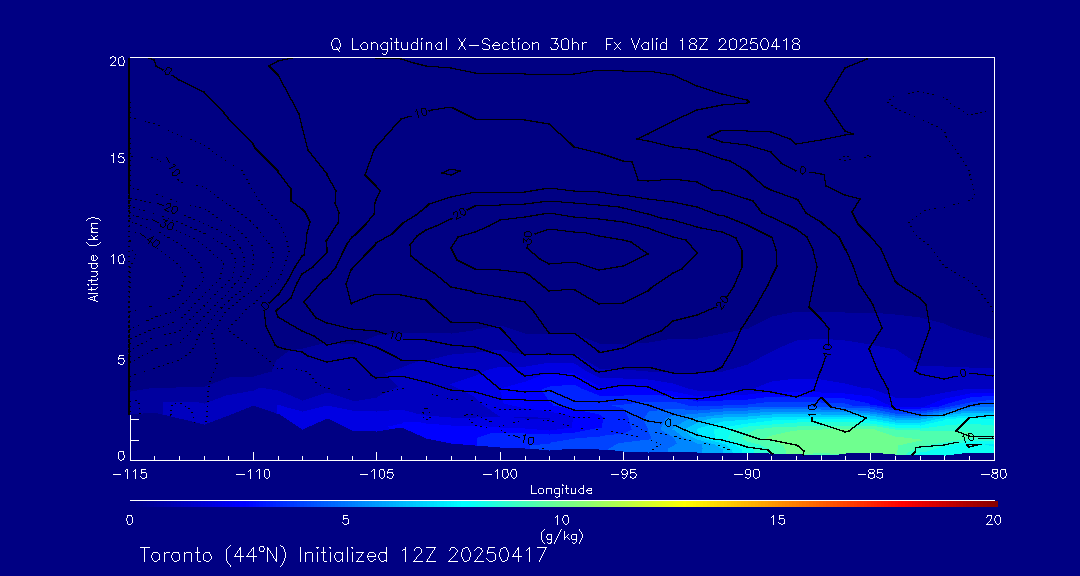The height and width of the screenshot is (576, 1080).
Task: Click the "Toronto (44°N)" footer text
Action: point(215,555)
